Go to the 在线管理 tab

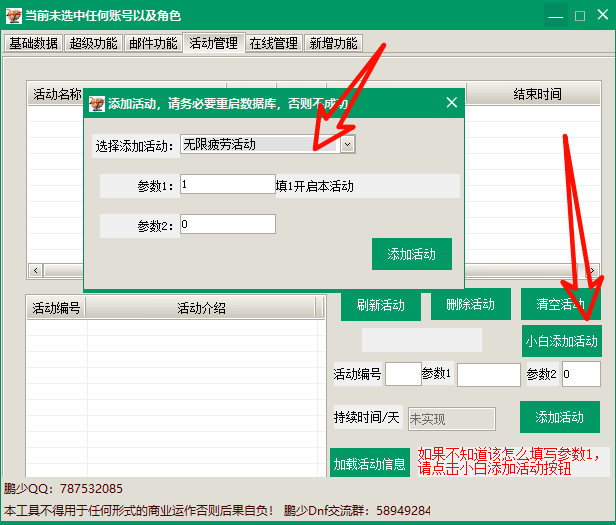click(273, 43)
